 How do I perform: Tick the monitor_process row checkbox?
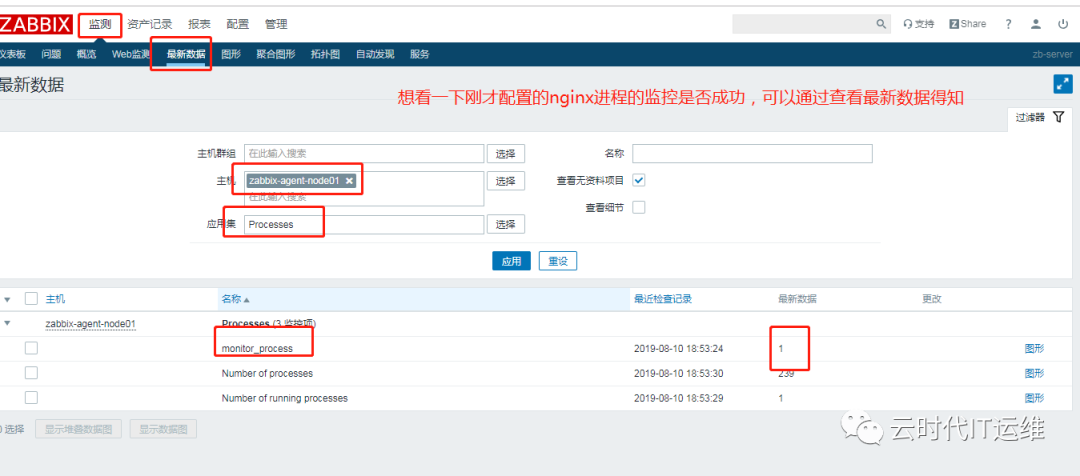click(x=31, y=348)
